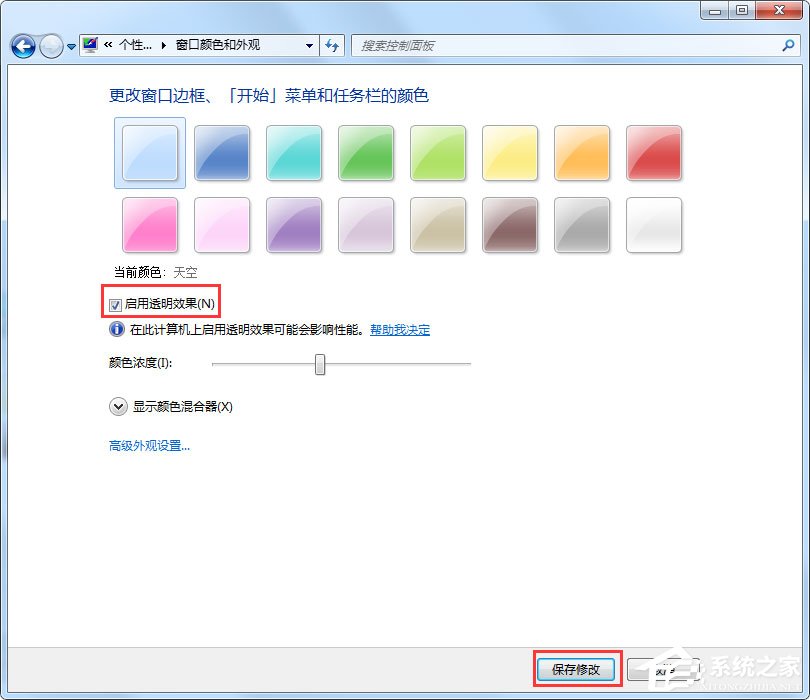Open the address bar dropdown arrow
This screenshot has width=810, height=700.
point(309,46)
